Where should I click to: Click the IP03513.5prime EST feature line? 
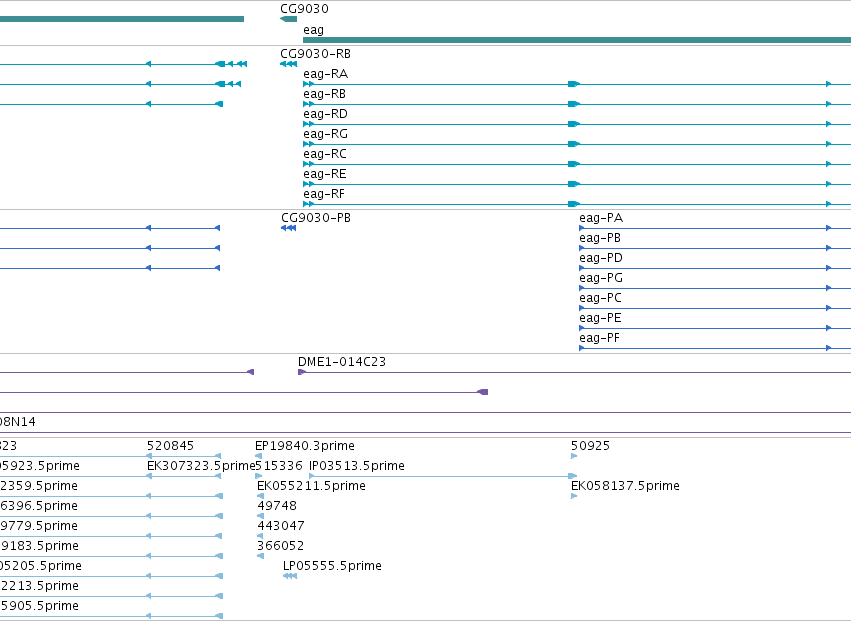point(443,477)
